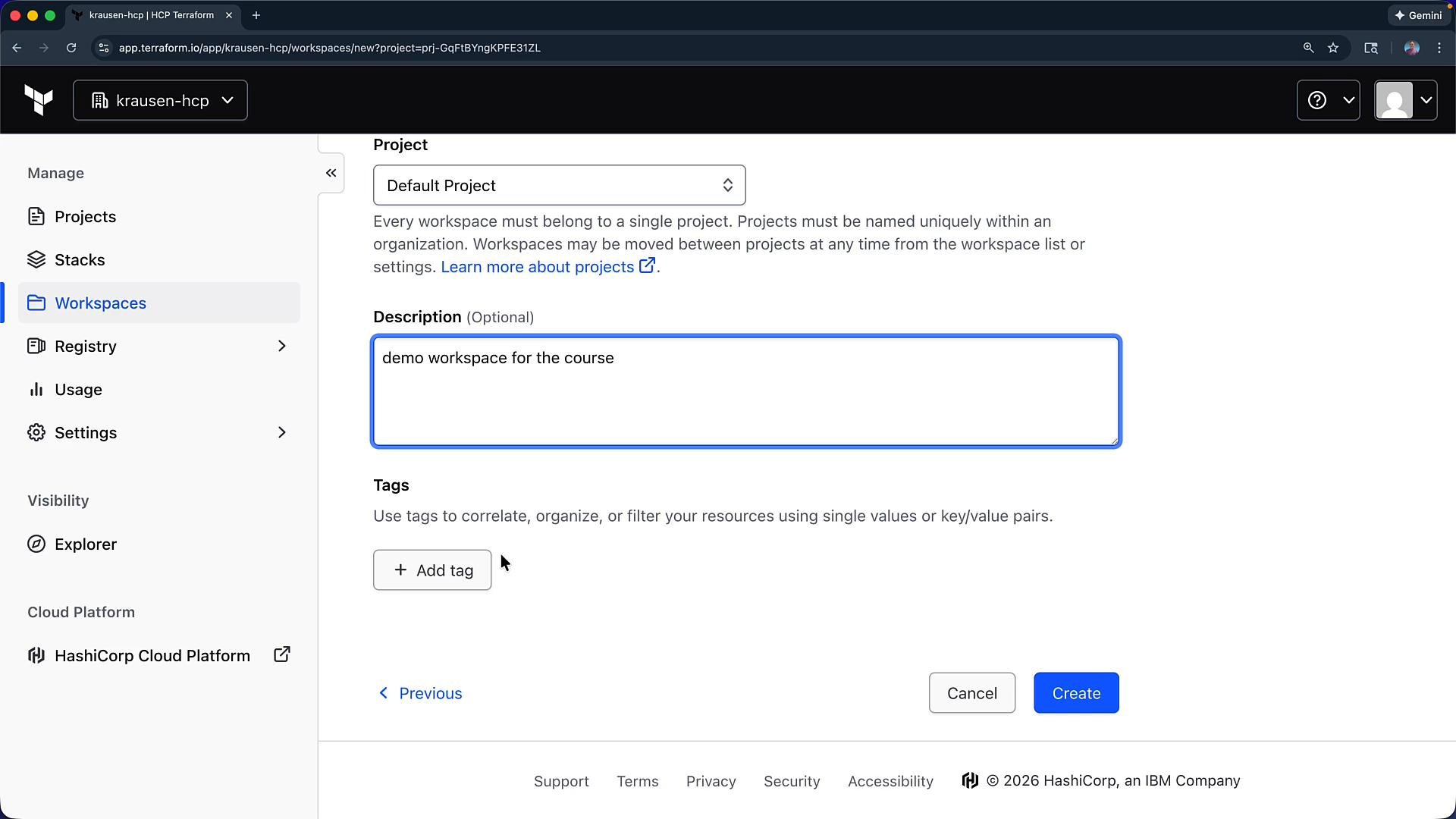1456x819 pixels.
Task: Click into the Description text area
Action: click(x=746, y=391)
